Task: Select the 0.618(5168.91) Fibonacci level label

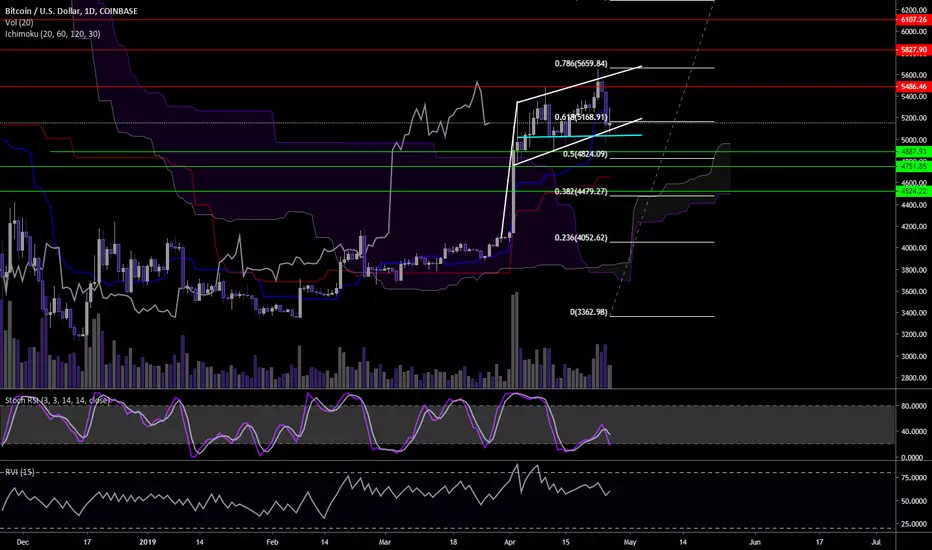Action: click(x=581, y=117)
